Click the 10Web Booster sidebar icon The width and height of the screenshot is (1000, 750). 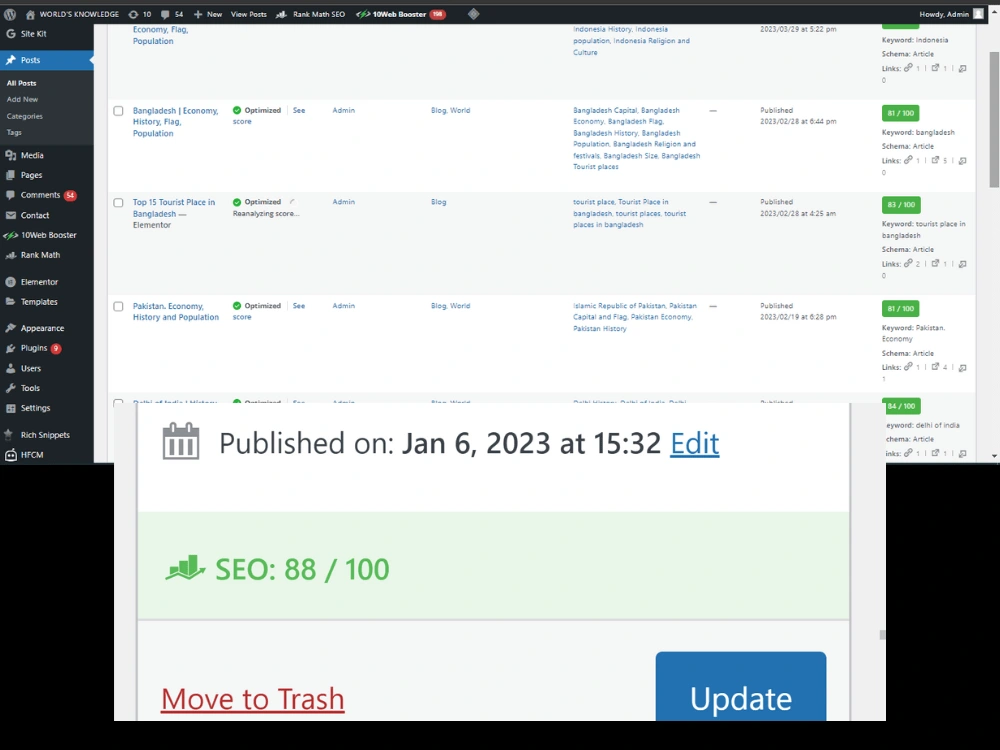point(11,235)
